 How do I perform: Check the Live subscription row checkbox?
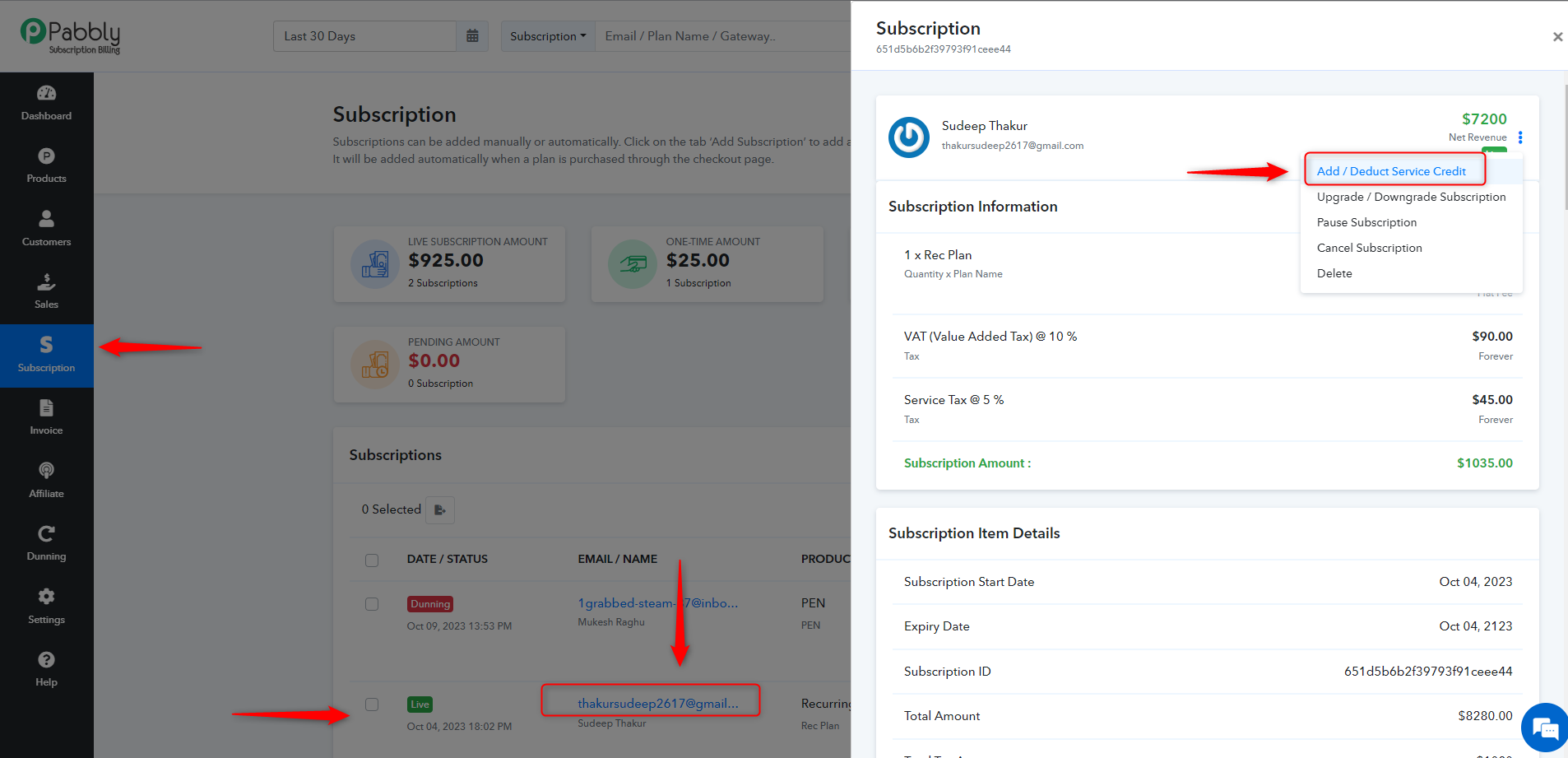point(372,705)
